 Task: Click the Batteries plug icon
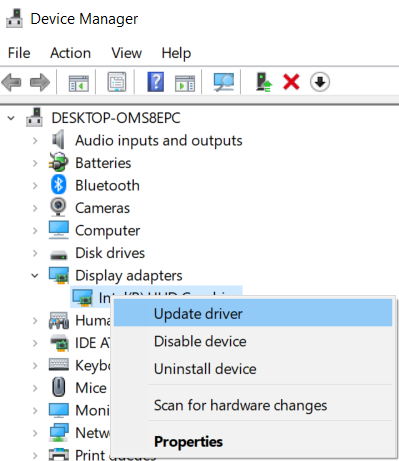59,162
